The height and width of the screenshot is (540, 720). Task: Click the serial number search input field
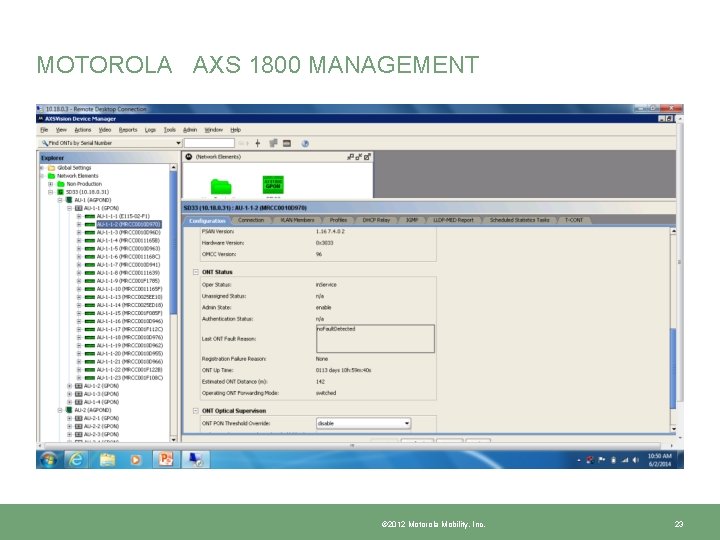[209, 143]
